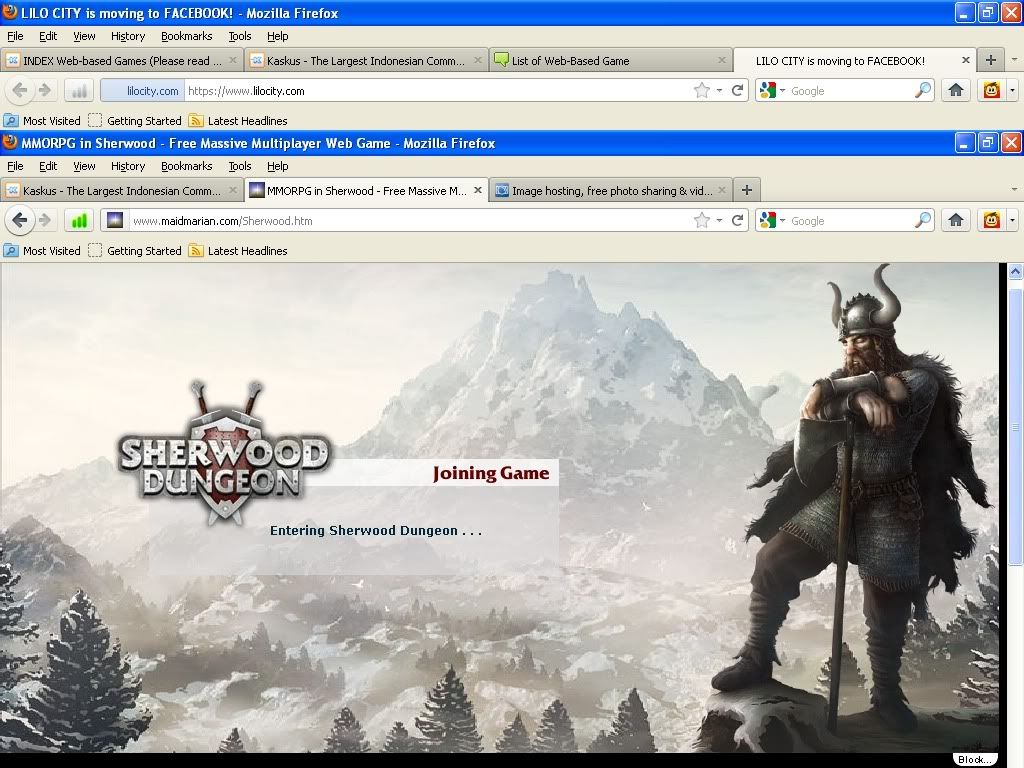Expand search engine list in LILO CITY window
The height and width of the screenshot is (768, 1024).
click(782, 91)
